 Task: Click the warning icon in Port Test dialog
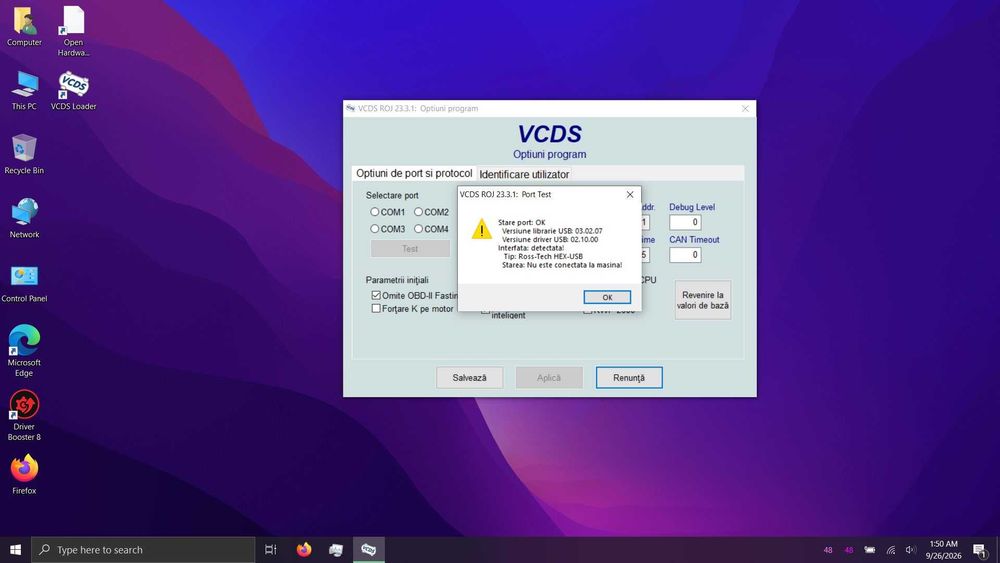pyautogui.click(x=482, y=229)
